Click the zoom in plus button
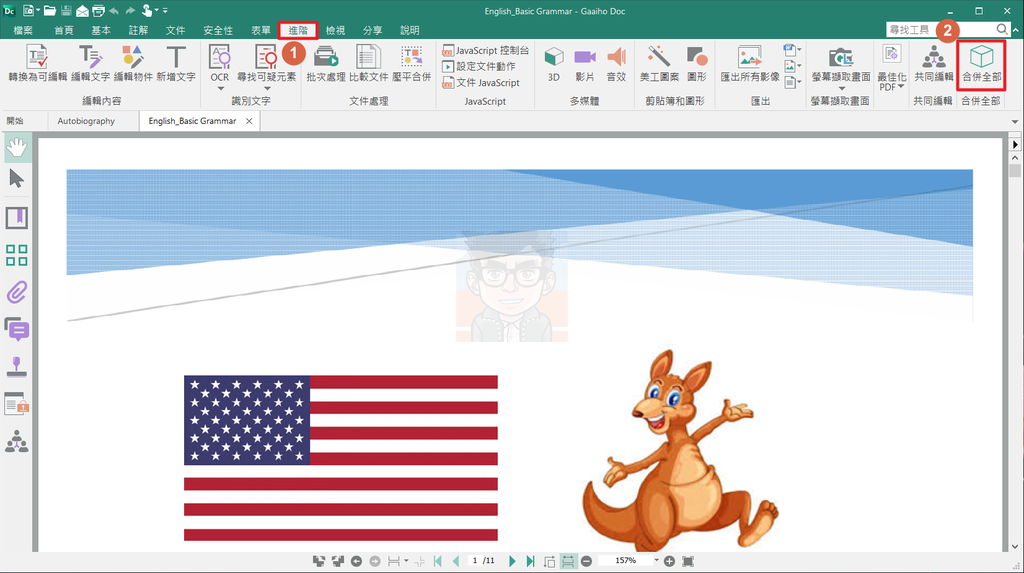The width and height of the screenshot is (1024, 573). click(x=669, y=561)
